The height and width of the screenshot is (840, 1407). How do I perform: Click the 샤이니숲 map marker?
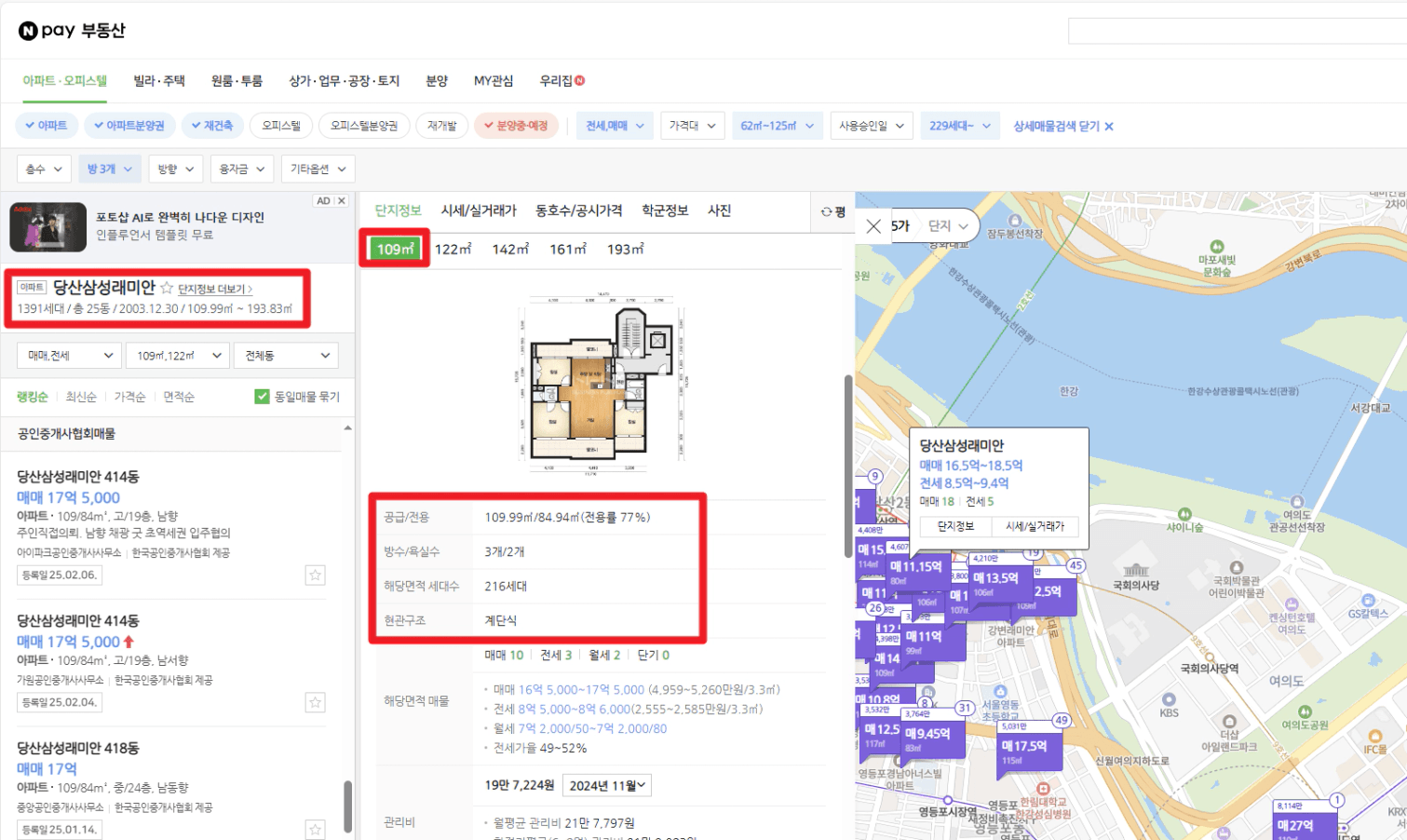point(1184,514)
